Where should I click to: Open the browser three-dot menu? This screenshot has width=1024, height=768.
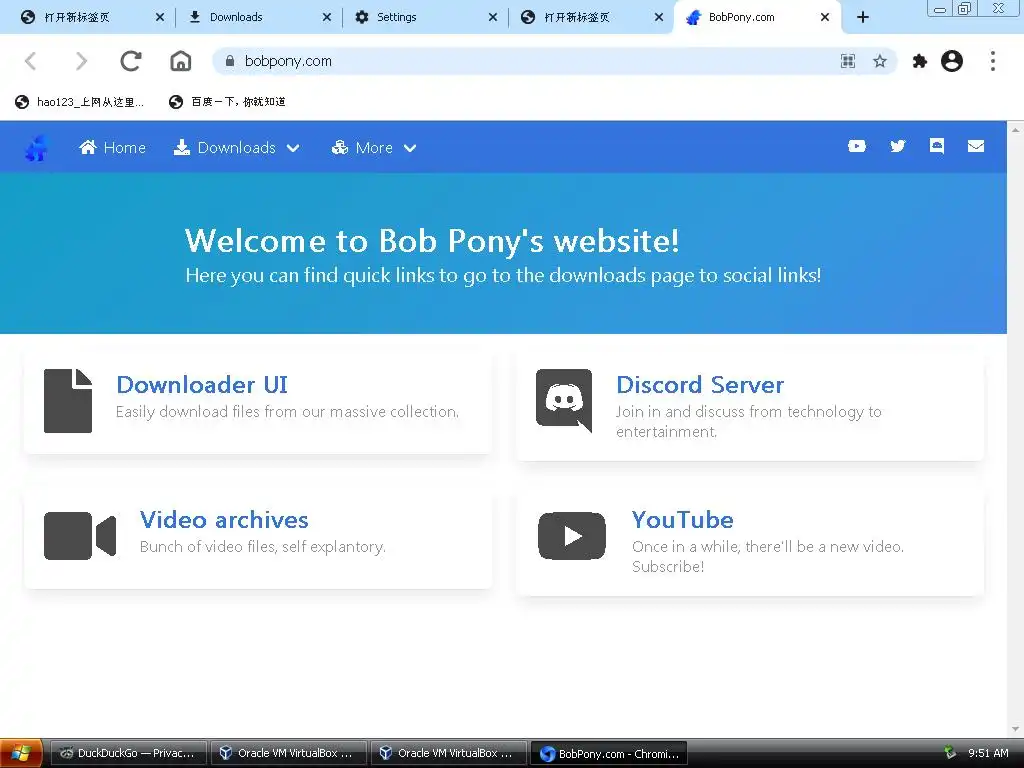993,61
